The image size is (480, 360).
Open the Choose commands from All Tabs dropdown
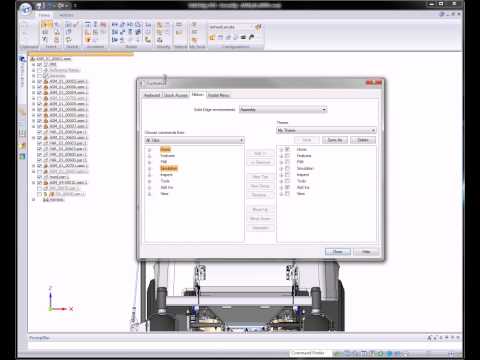(194, 140)
